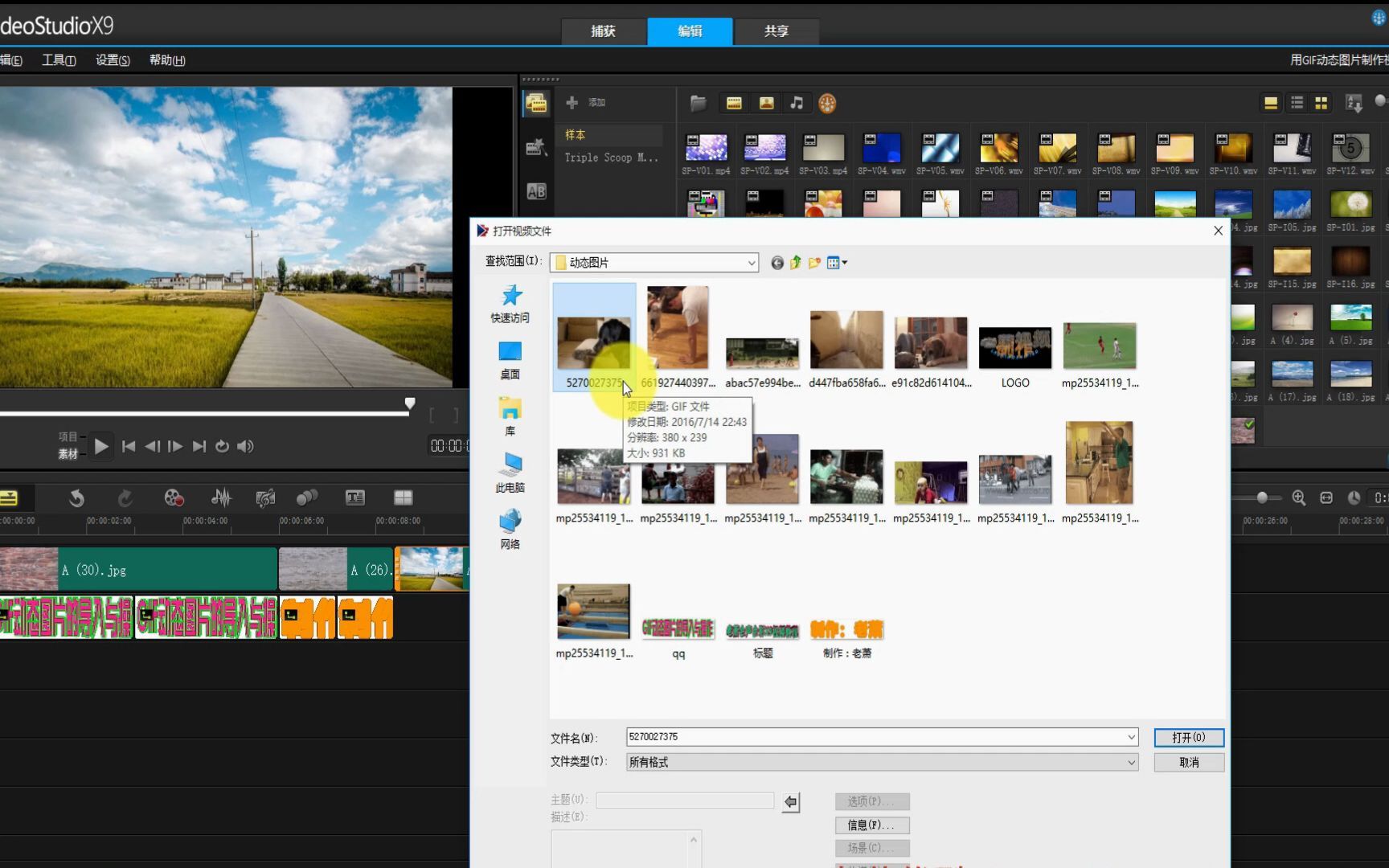
Task: Open the Transitions library panel icon
Action: (x=536, y=148)
